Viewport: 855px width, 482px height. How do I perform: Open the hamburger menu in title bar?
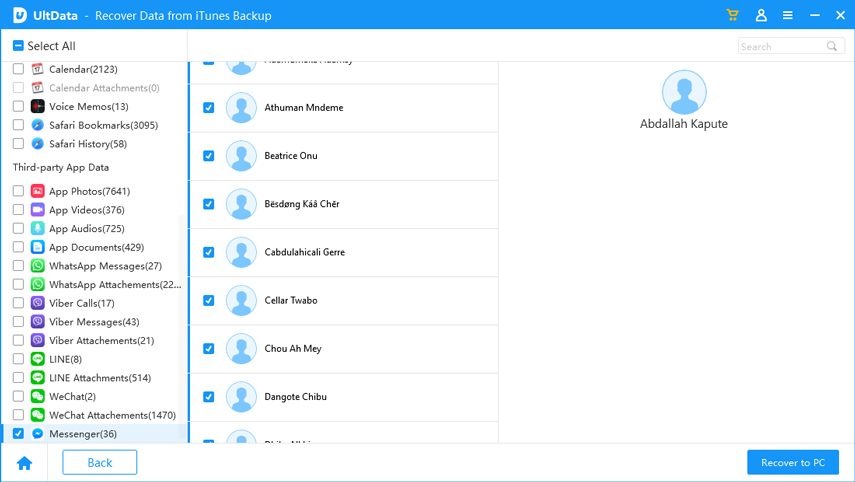click(788, 16)
